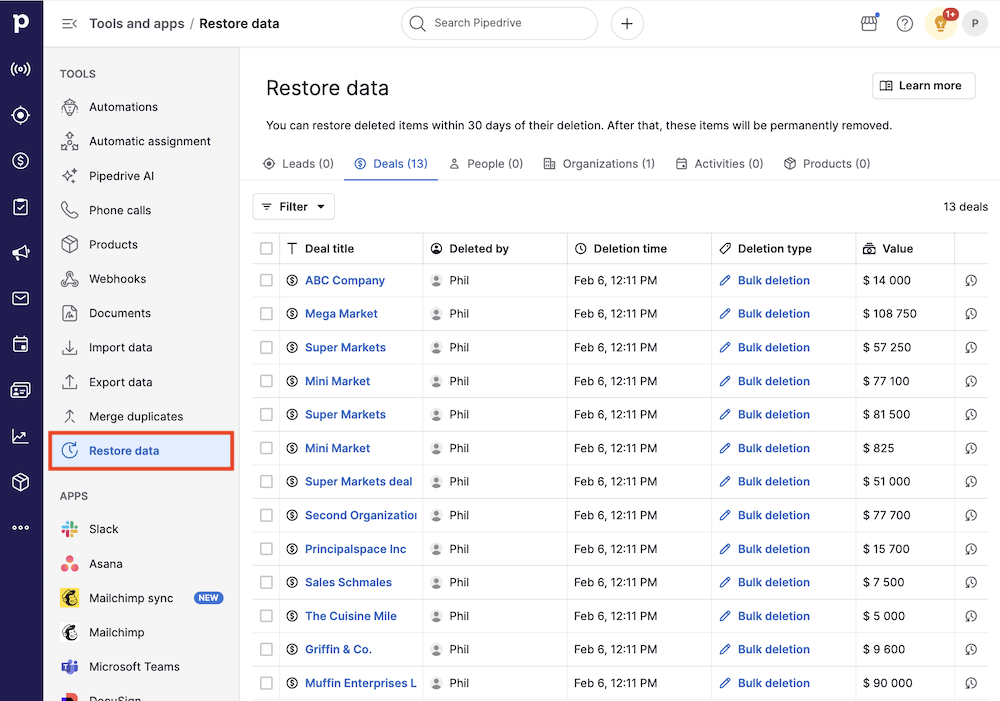This screenshot has height=701, width=1000.
Task: Collapse the sidebar menu toggle icon
Action: [x=69, y=23]
